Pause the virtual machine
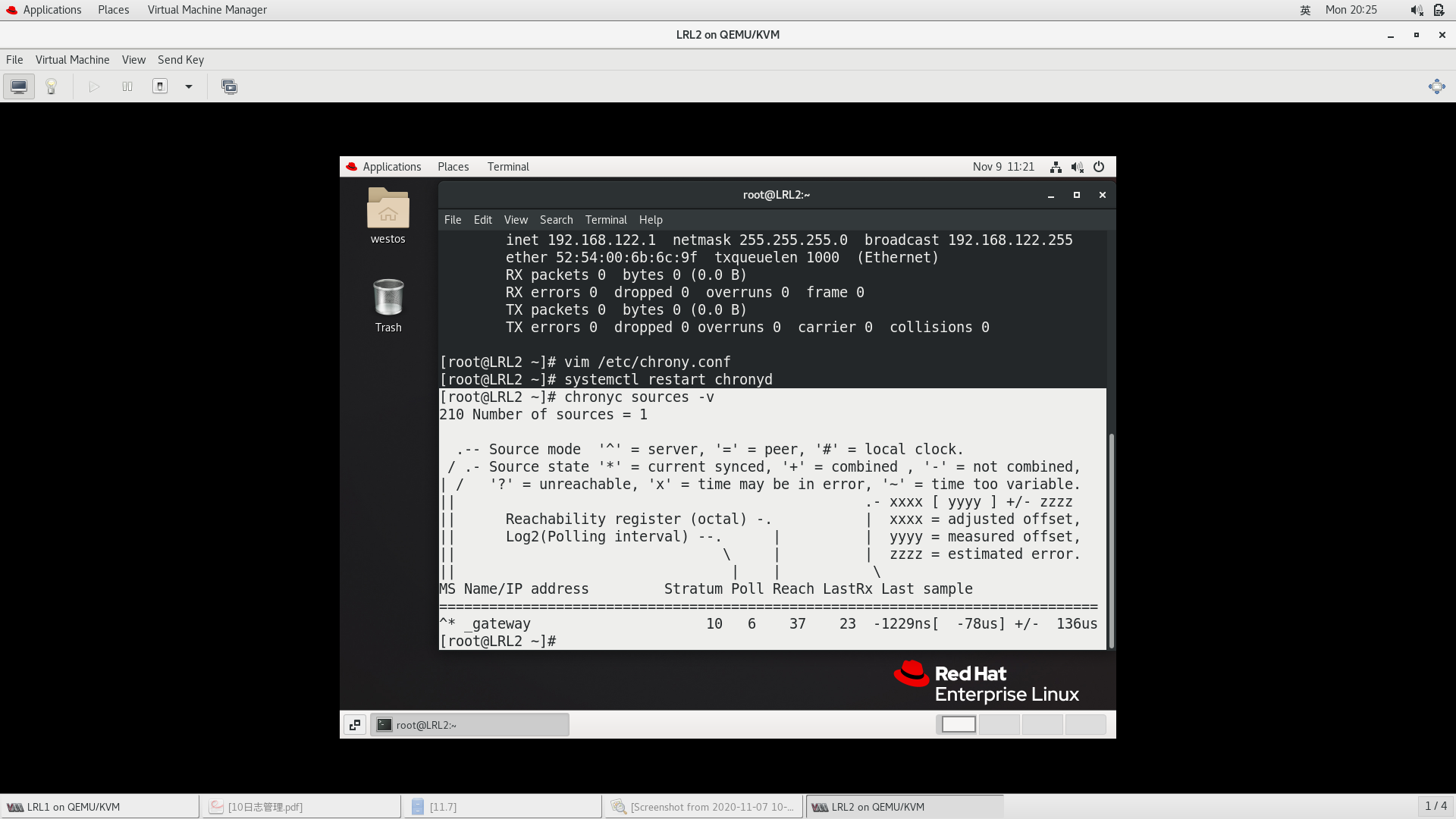The image size is (1456, 819). point(127,86)
